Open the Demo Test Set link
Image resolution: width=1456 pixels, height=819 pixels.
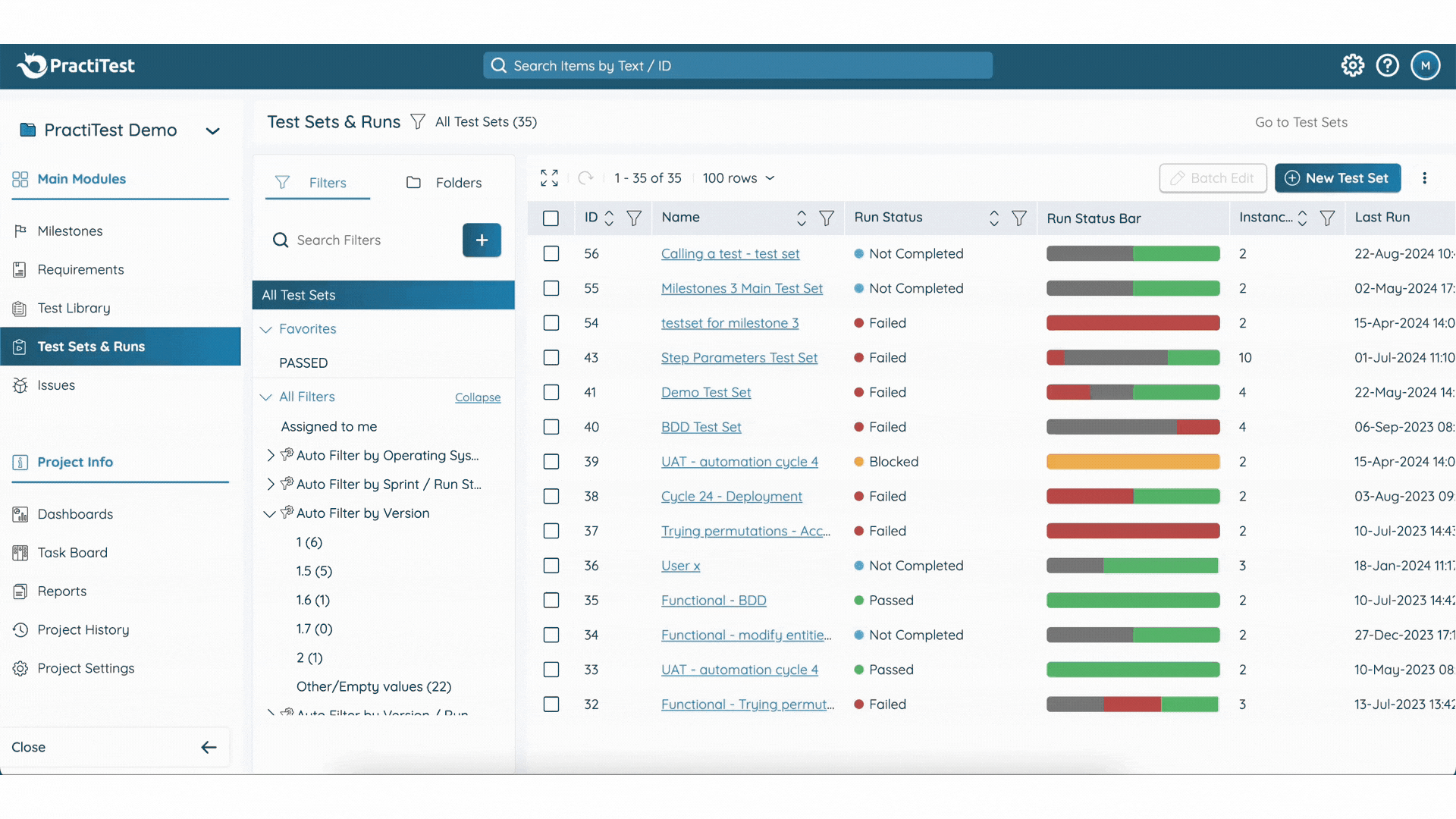pos(706,392)
